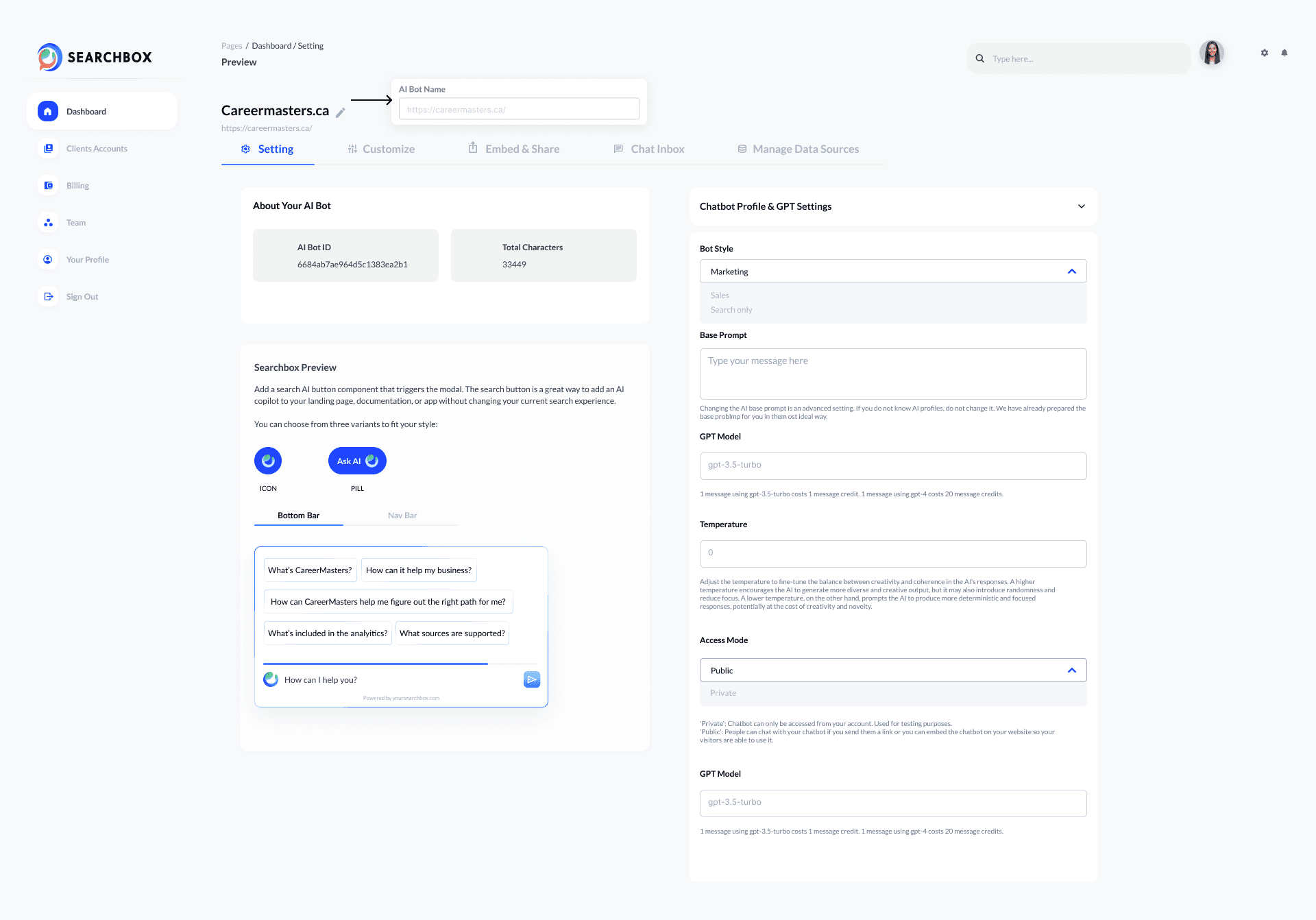Click the AI Bot ID value 6684ab7ae964d5c1383ea2b1
1316x920 pixels.
352,265
